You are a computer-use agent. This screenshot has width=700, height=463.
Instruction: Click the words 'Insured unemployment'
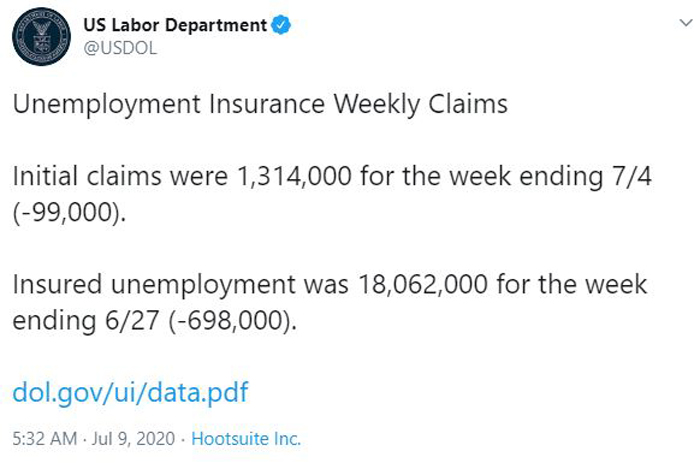tap(154, 285)
